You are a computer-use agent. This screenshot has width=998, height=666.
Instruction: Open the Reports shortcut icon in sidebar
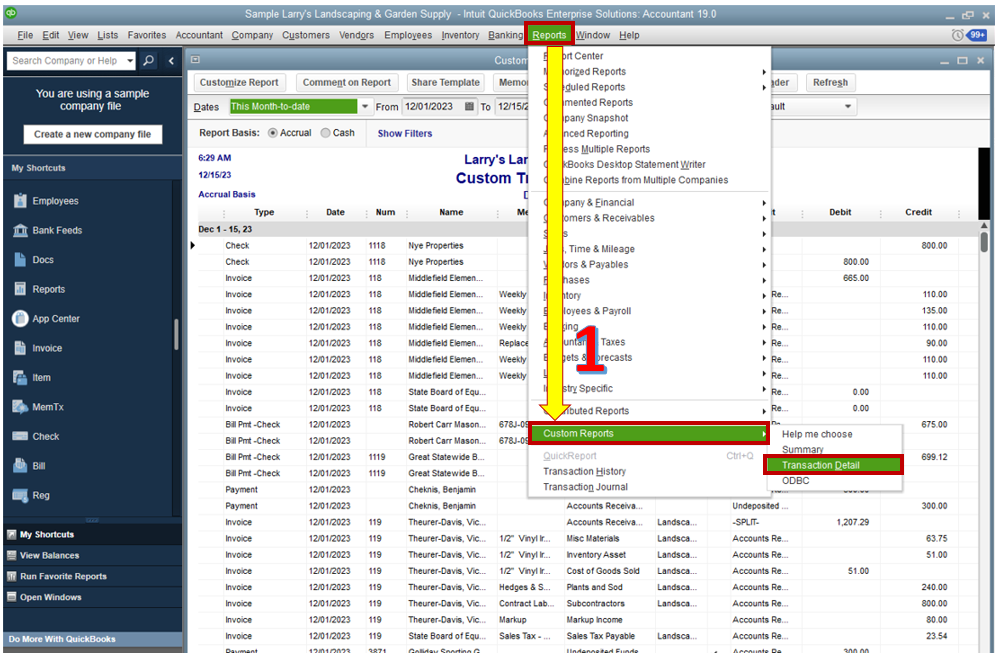click(20, 289)
